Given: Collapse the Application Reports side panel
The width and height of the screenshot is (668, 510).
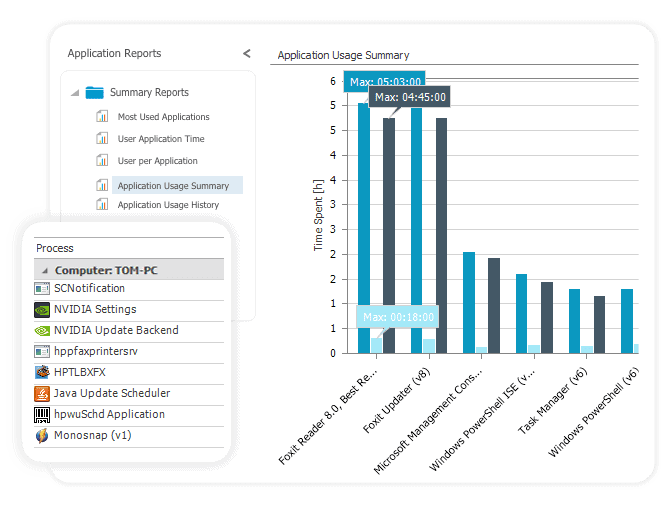Looking at the screenshot, I should pyautogui.click(x=247, y=54).
